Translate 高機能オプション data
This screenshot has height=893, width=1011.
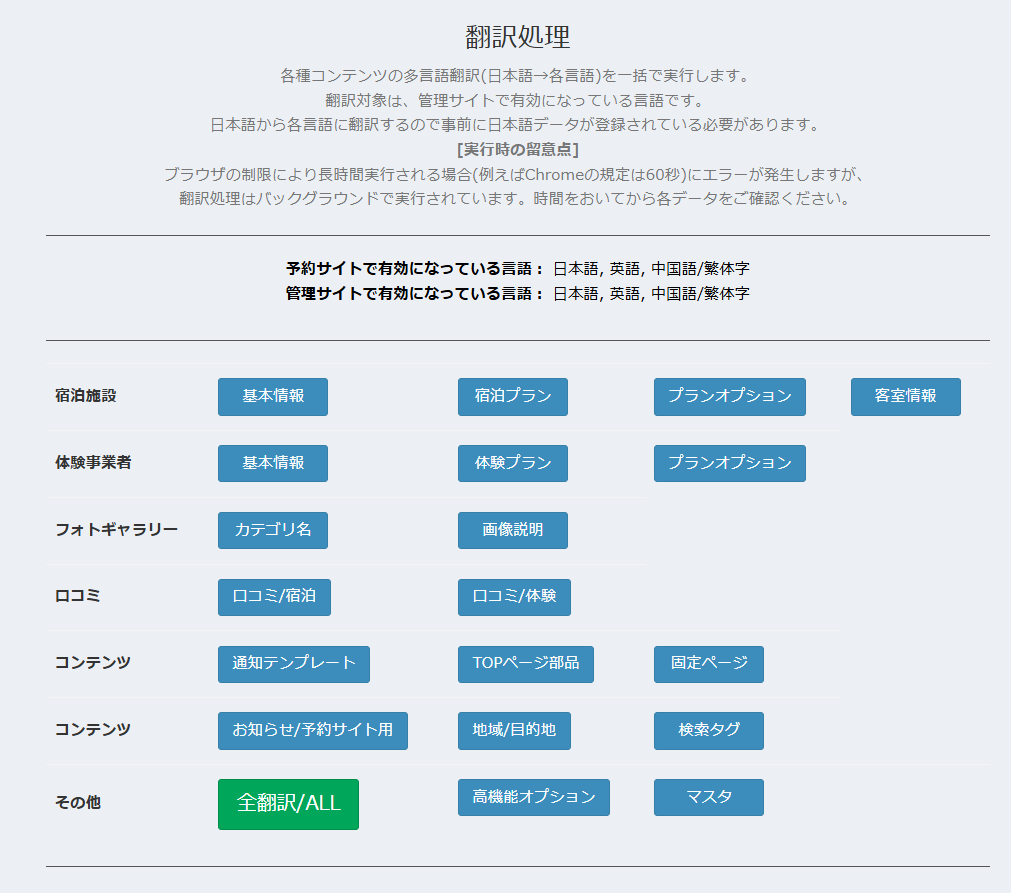pyautogui.click(x=533, y=797)
